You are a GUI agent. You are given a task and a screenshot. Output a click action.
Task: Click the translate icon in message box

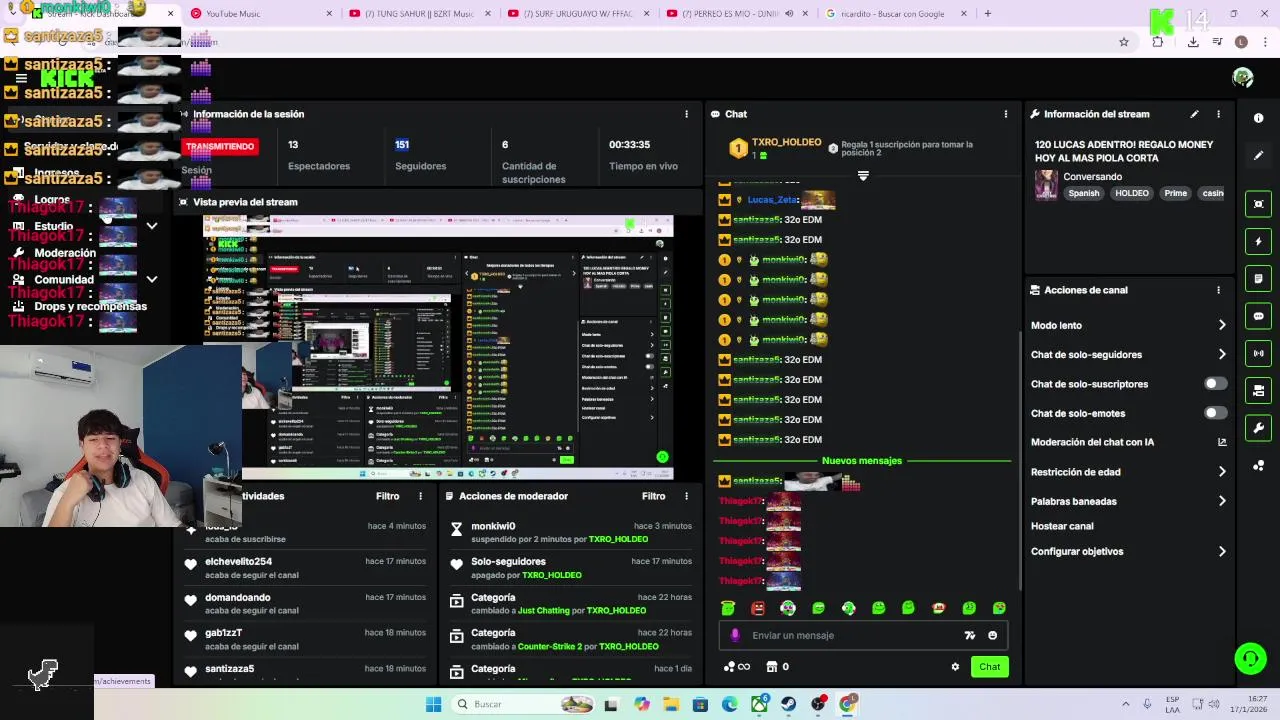[969, 635]
